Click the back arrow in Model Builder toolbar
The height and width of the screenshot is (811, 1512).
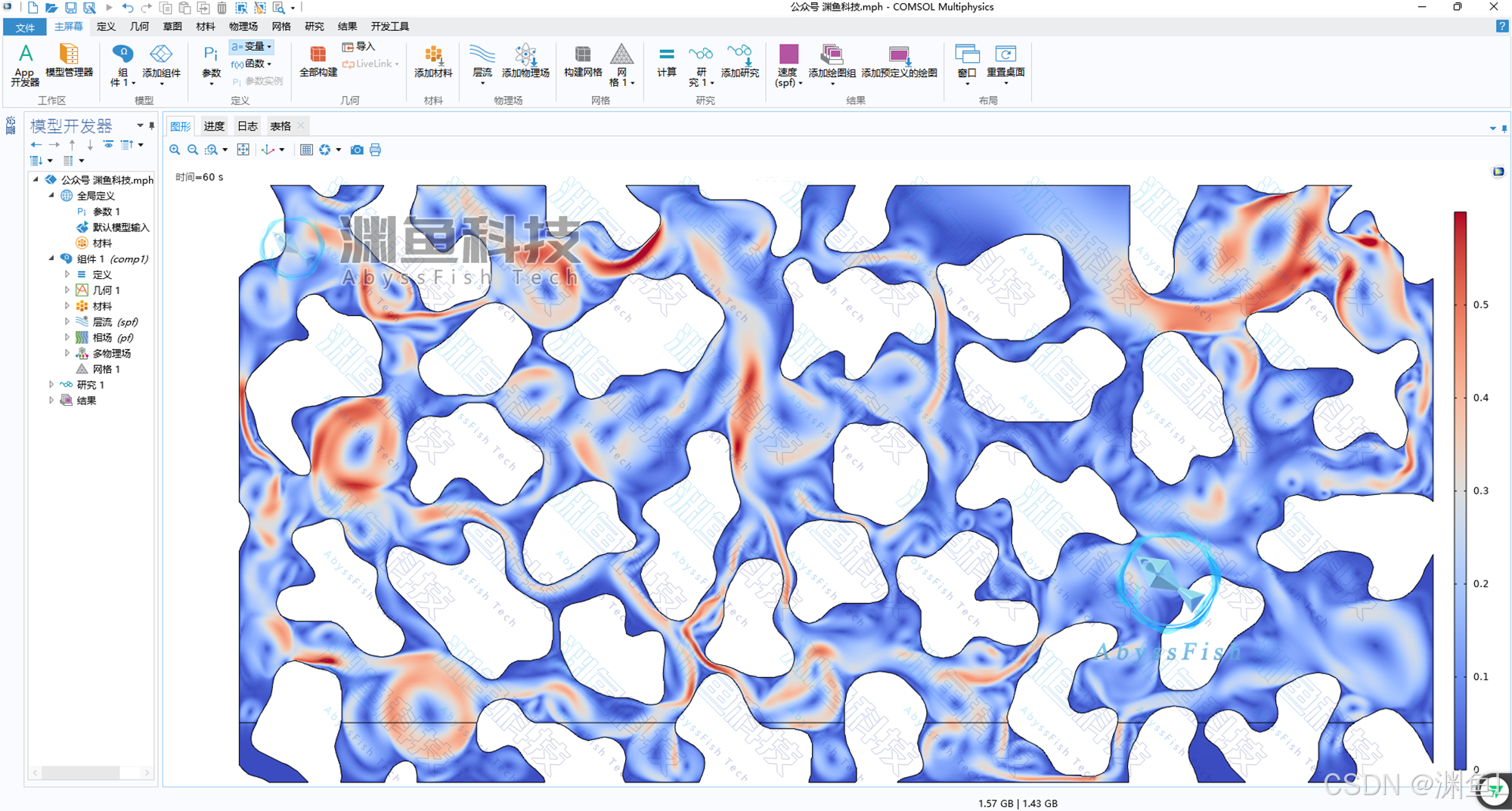pyautogui.click(x=36, y=144)
